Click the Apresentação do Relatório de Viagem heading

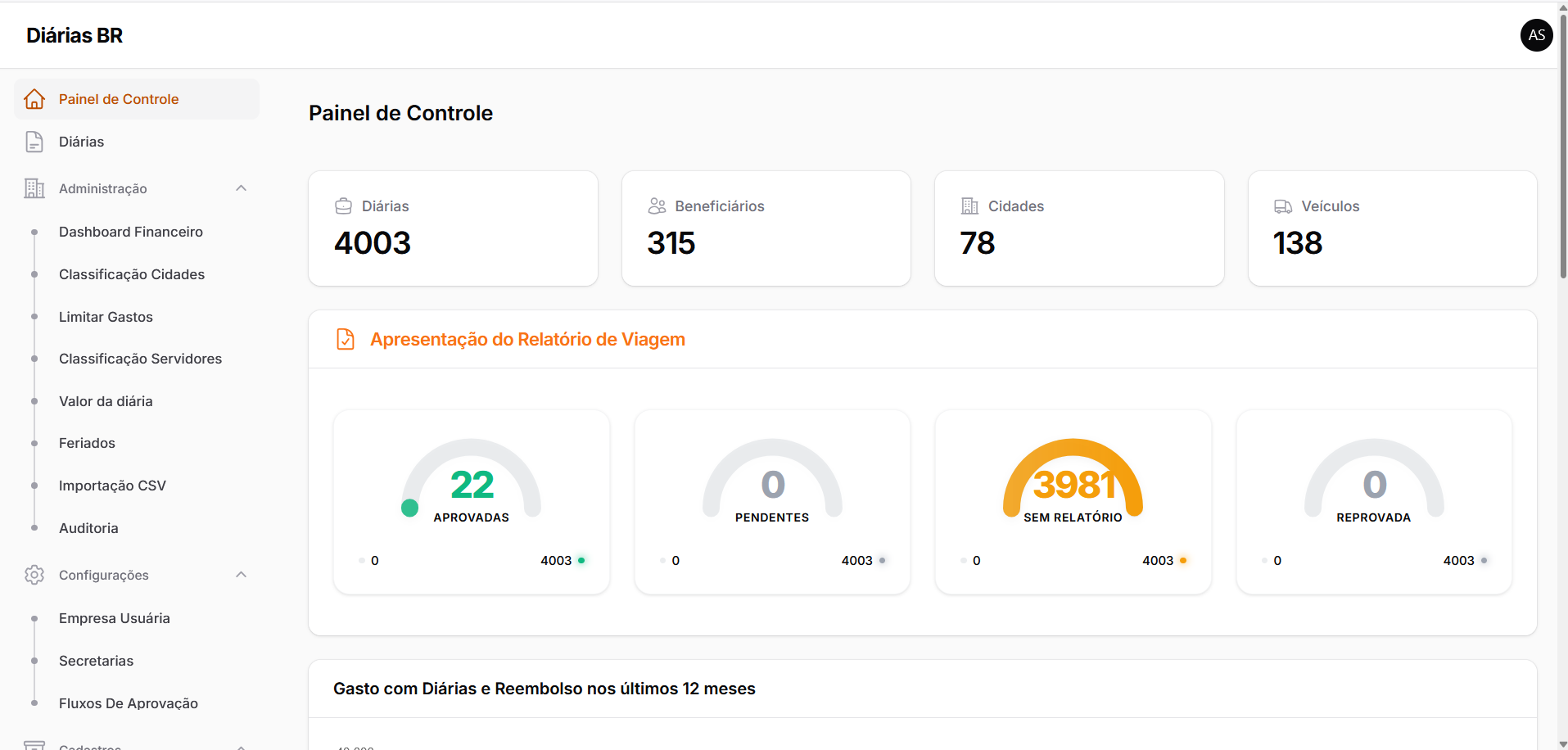tap(527, 339)
